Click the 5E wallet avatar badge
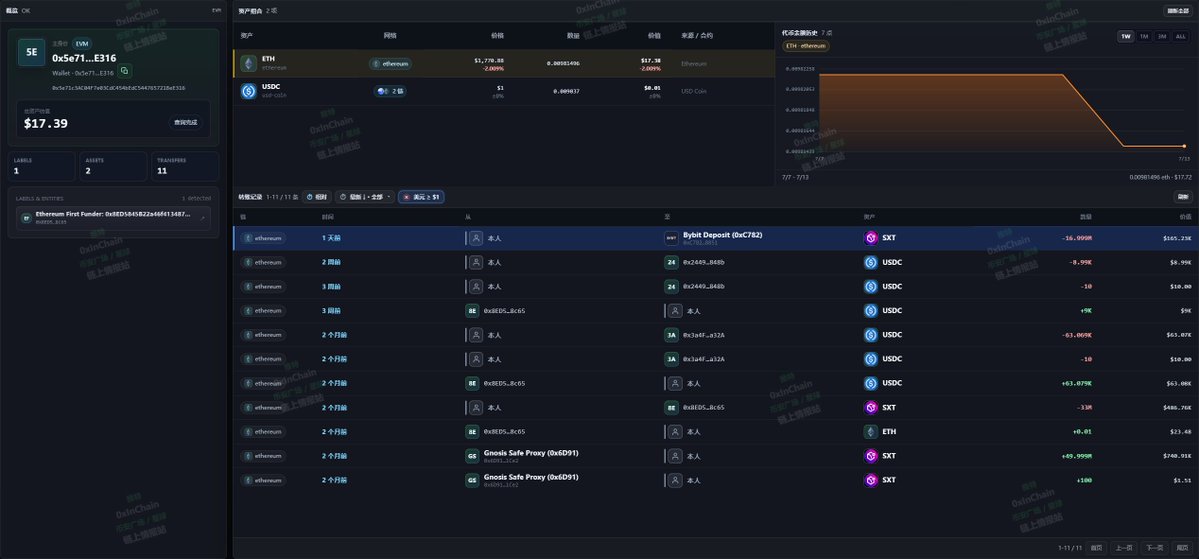The width and height of the screenshot is (1199, 559). [32, 53]
